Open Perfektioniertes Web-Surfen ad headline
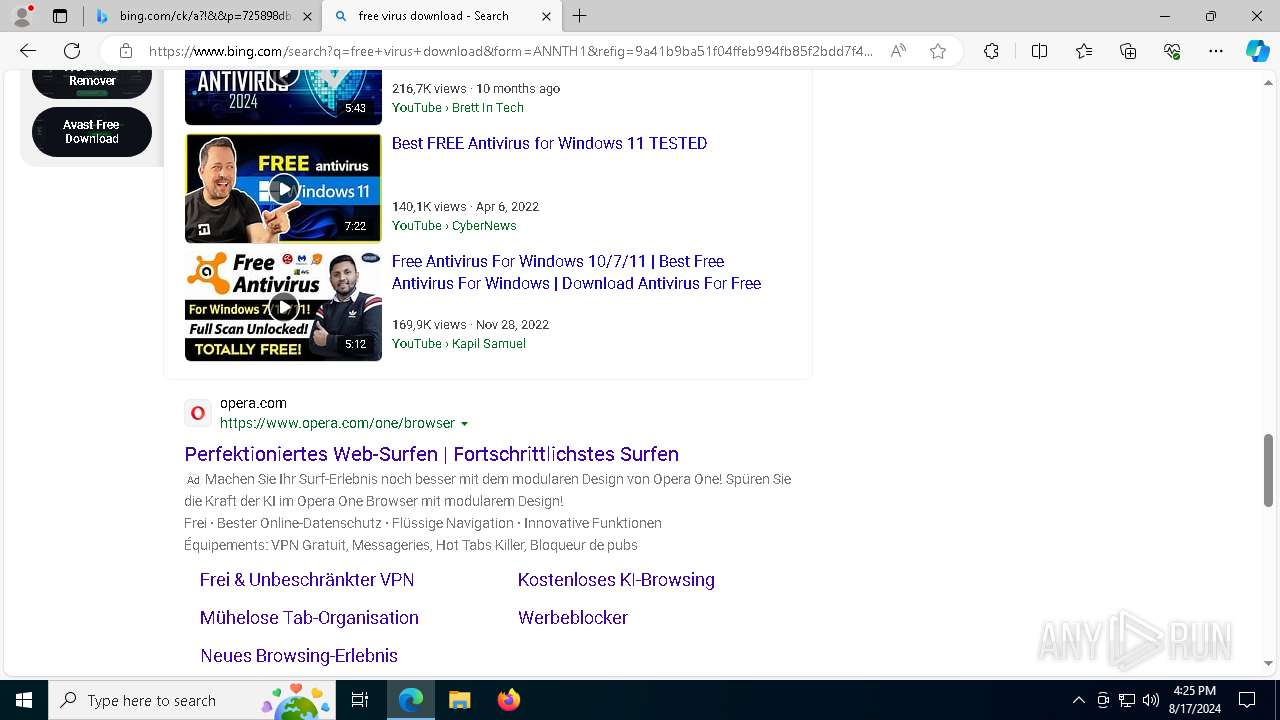The height and width of the screenshot is (720, 1280). pyautogui.click(x=432, y=454)
